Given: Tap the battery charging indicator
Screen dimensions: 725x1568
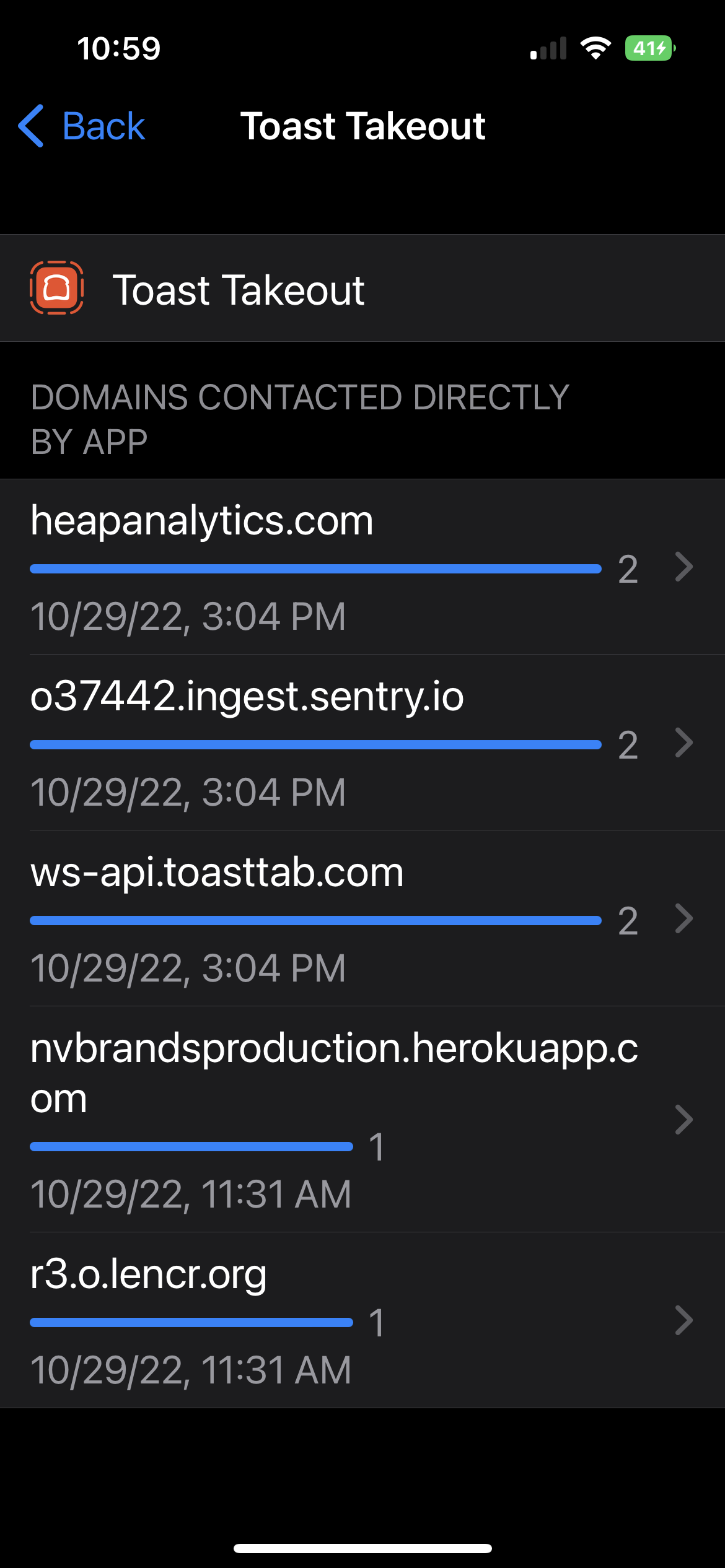Looking at the screenshot, I should coord(649,48).
